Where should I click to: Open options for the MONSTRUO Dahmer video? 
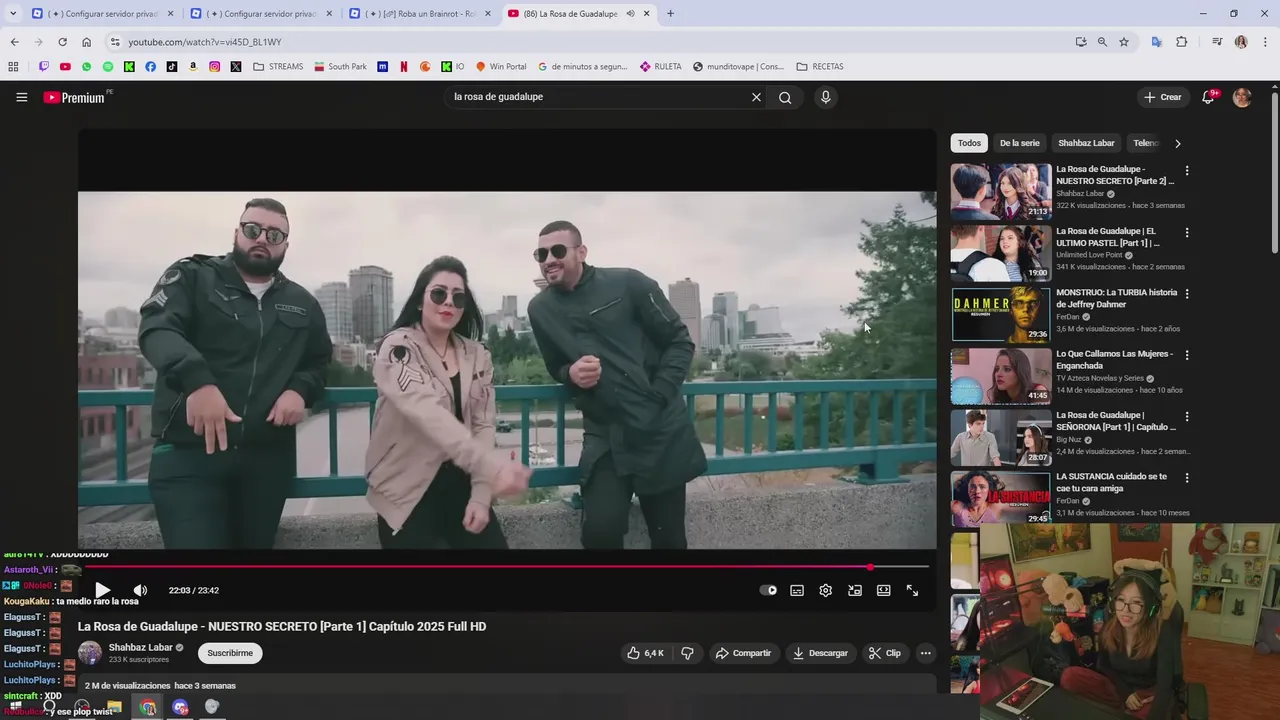tap(1187, 294)
